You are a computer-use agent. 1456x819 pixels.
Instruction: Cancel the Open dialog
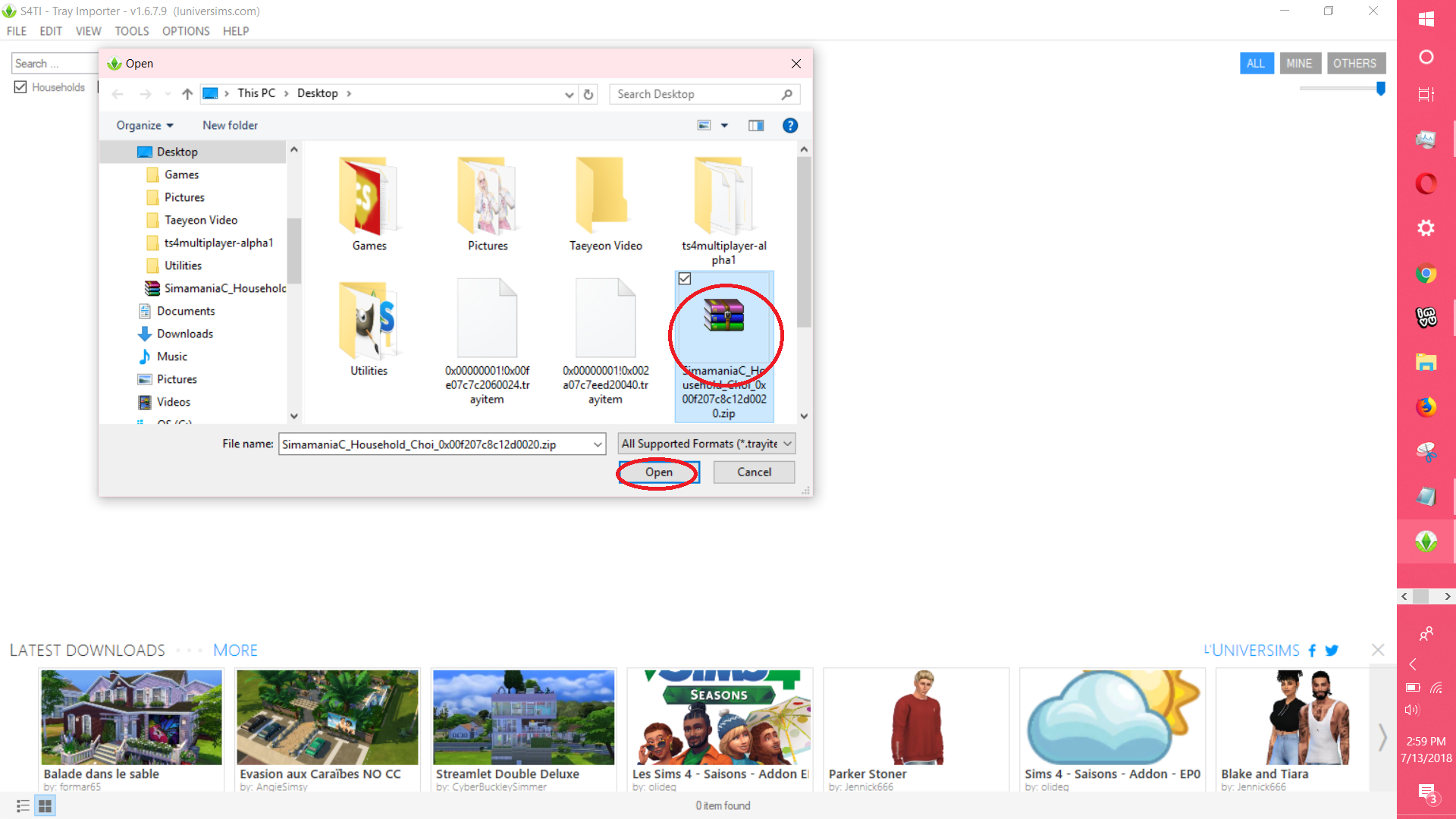(754, 472)
